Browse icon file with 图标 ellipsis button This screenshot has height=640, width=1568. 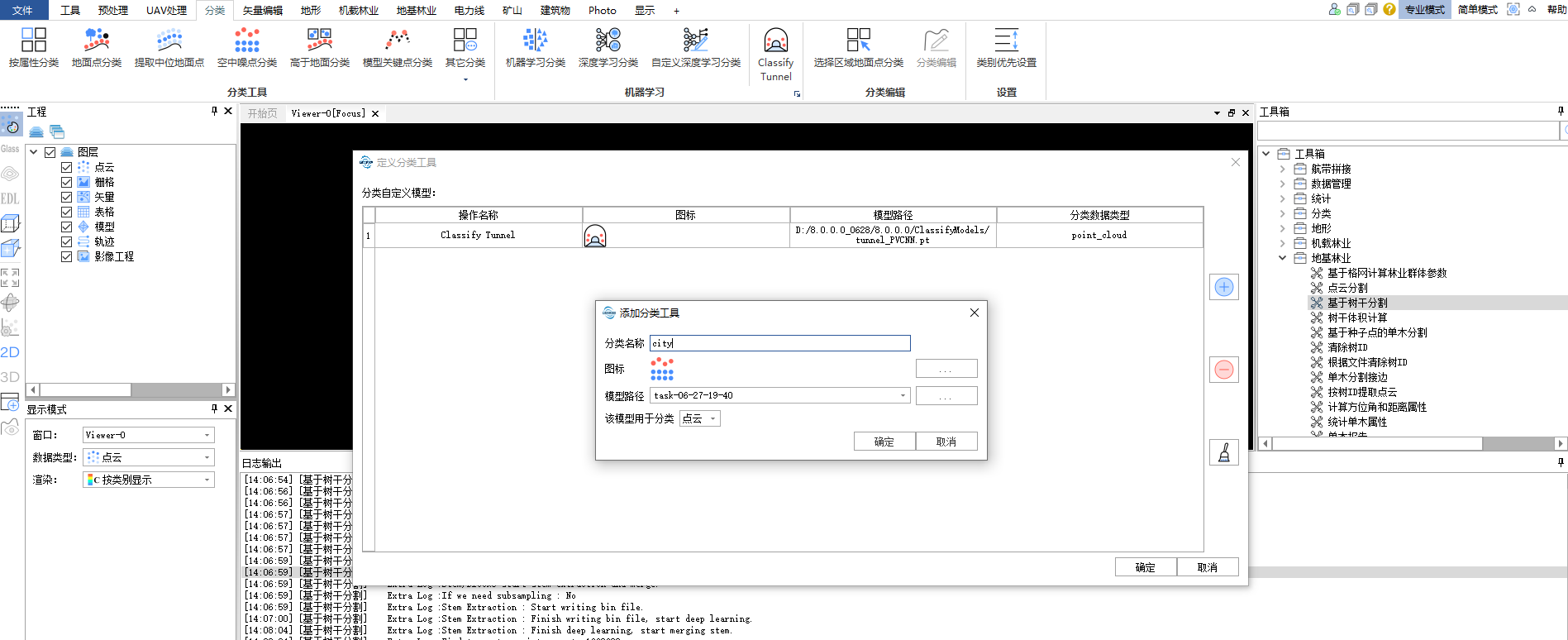pos(946,369)
